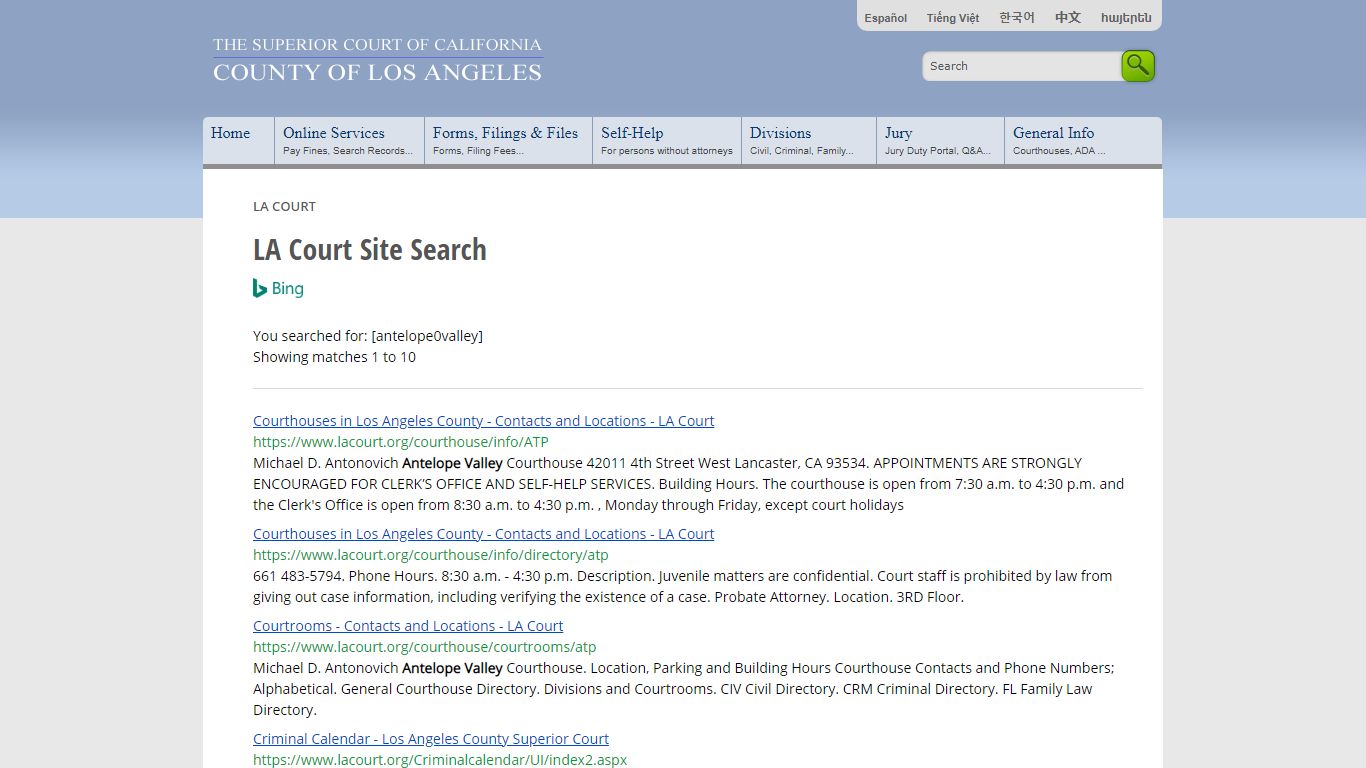Viewport: 1366px width, 768px height.
Task: Open the Forms, Filings & Files menu
Action: coord(508,141)
